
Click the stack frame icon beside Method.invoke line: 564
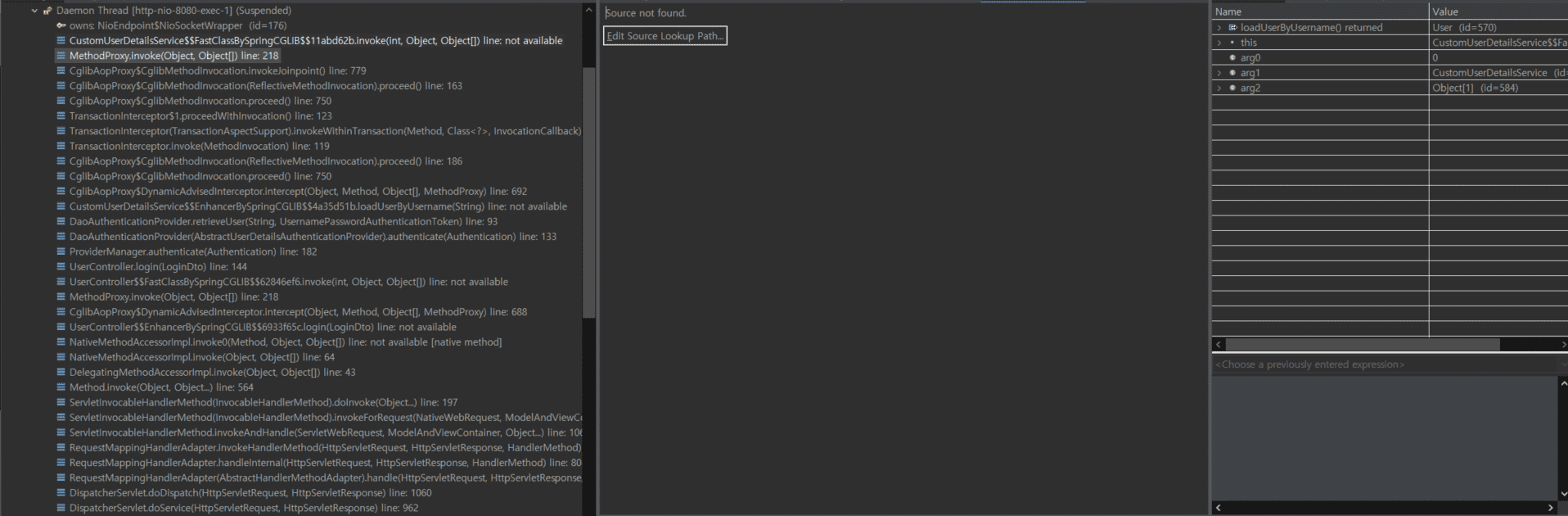pos(61,387)
